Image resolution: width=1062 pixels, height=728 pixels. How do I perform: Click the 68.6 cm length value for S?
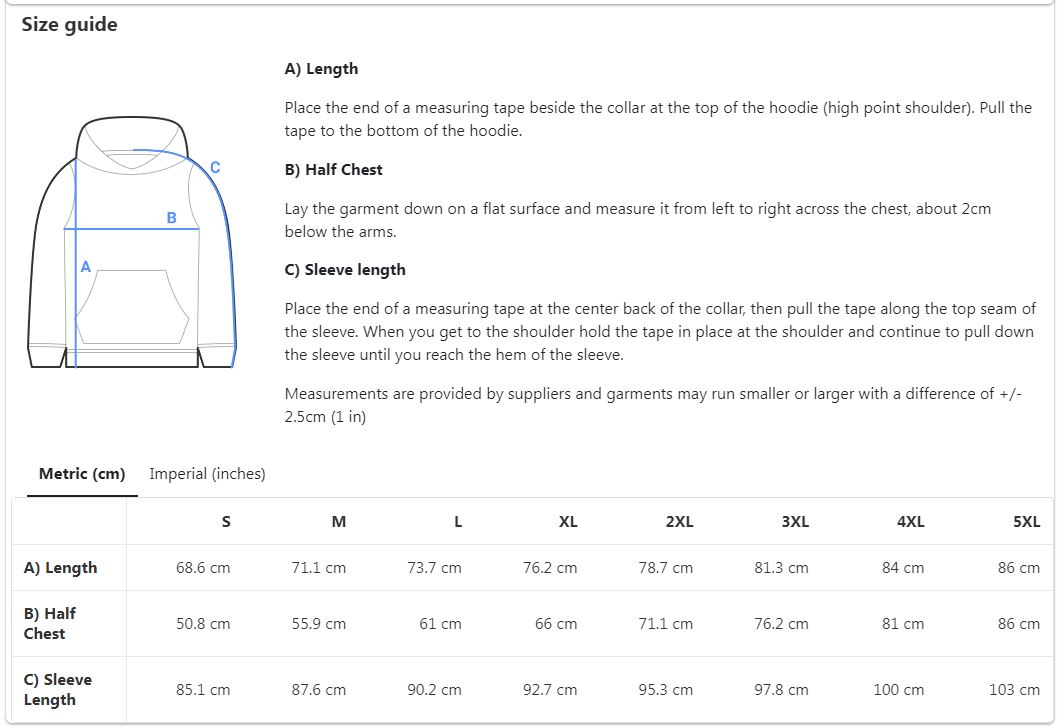pos(203,568)
